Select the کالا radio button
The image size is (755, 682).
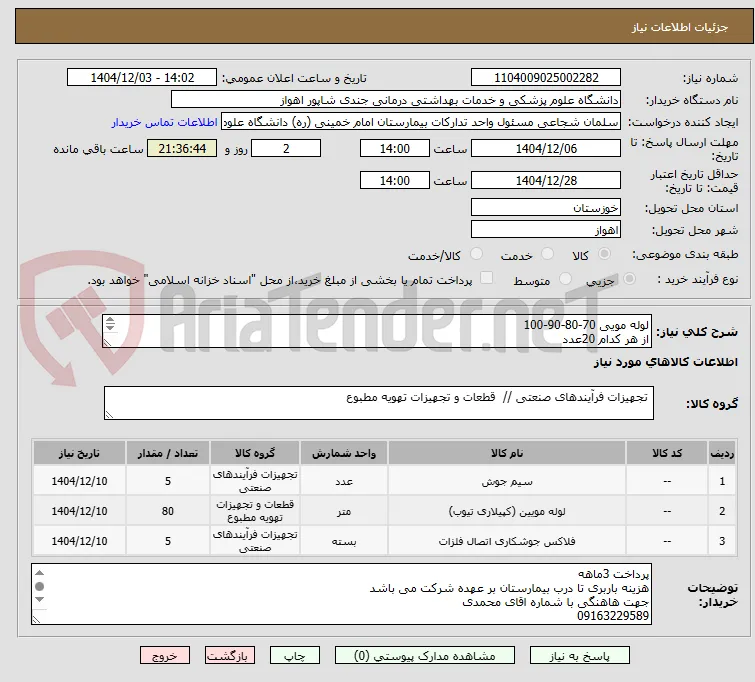pos(604,254)
